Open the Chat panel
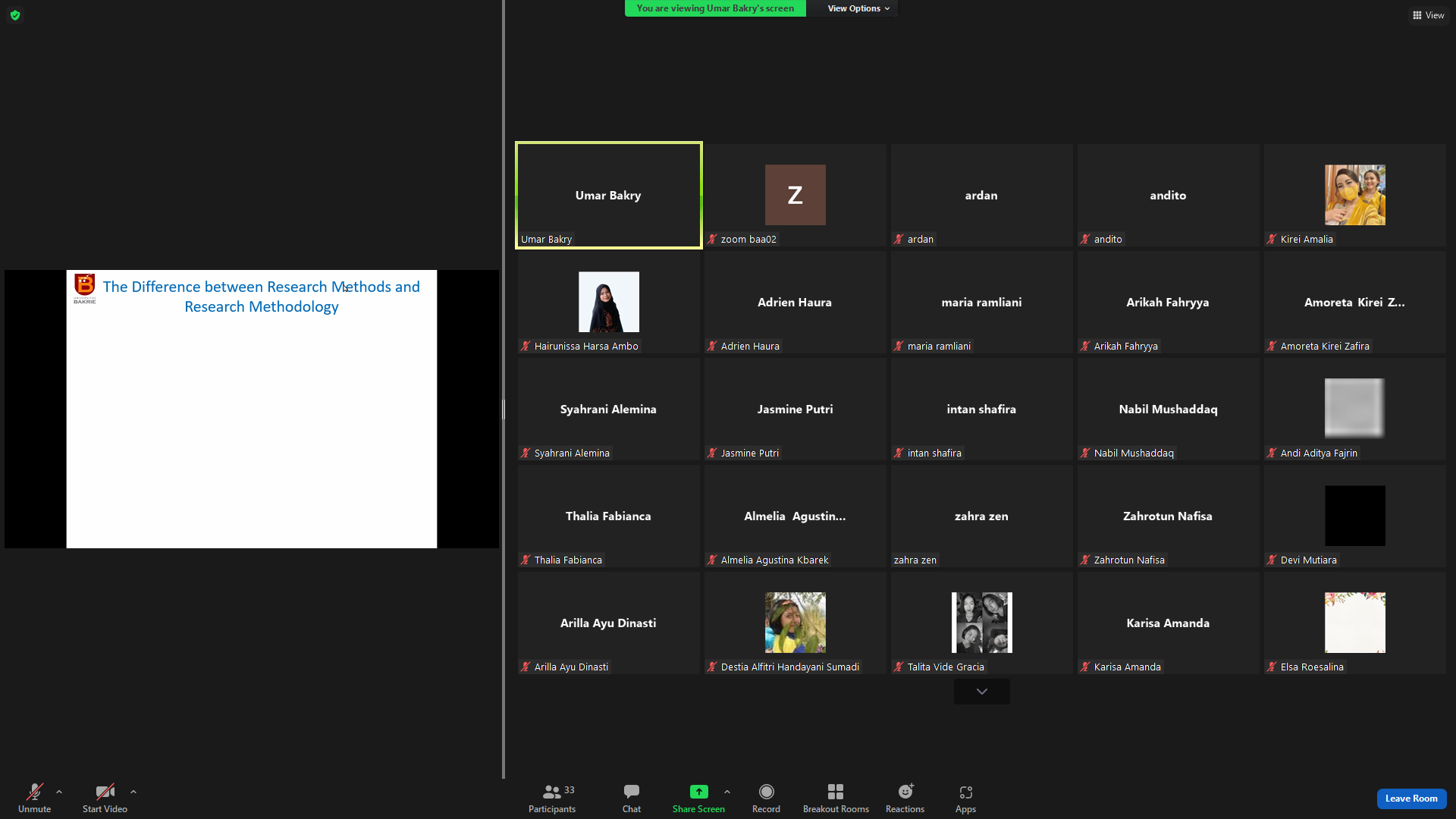 coord(632,799)
